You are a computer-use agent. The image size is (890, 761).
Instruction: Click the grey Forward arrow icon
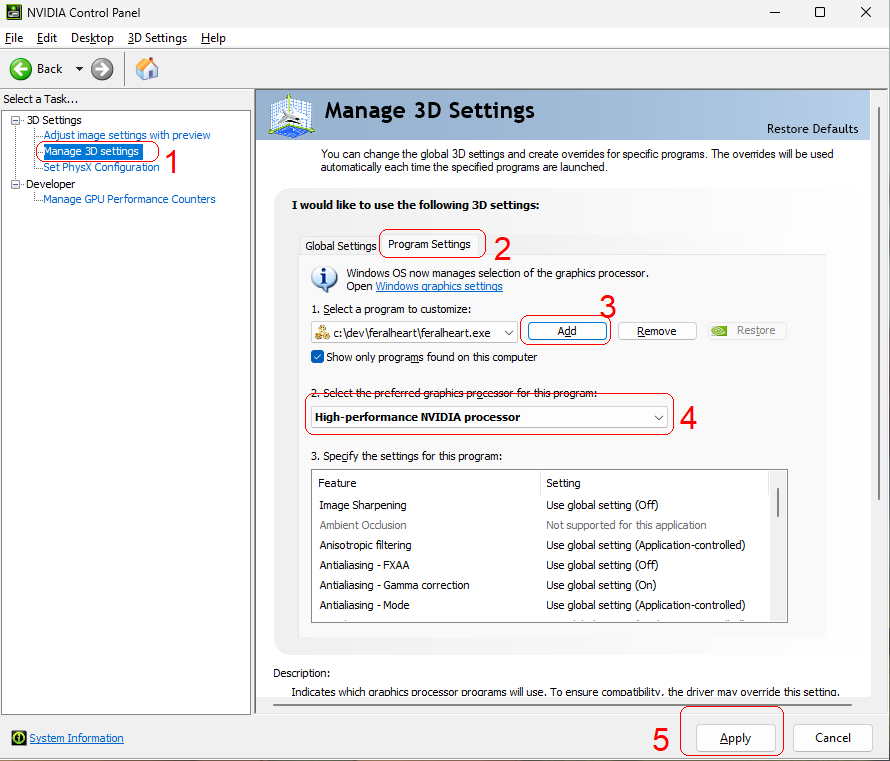click(102, 69)
